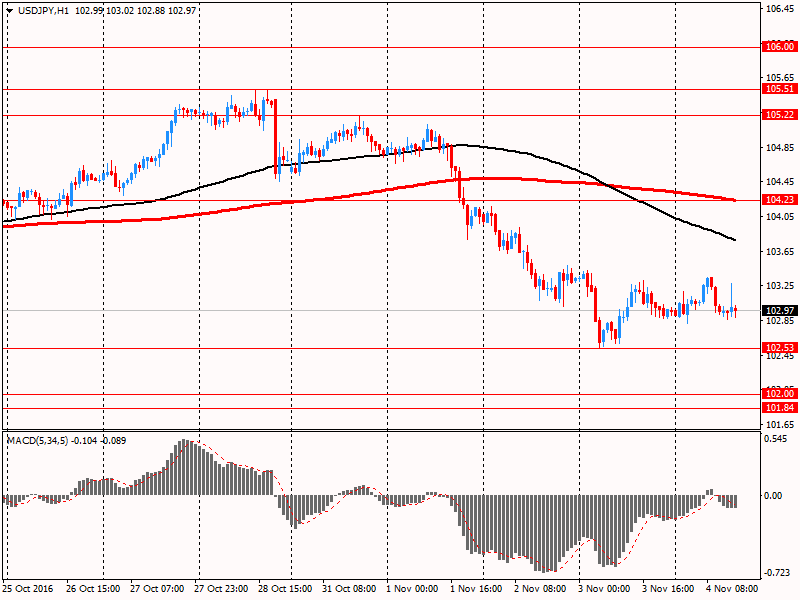Screen dimensions: 800x600
Task: Click the 103.25 price scale value
Action: (780, 286)
